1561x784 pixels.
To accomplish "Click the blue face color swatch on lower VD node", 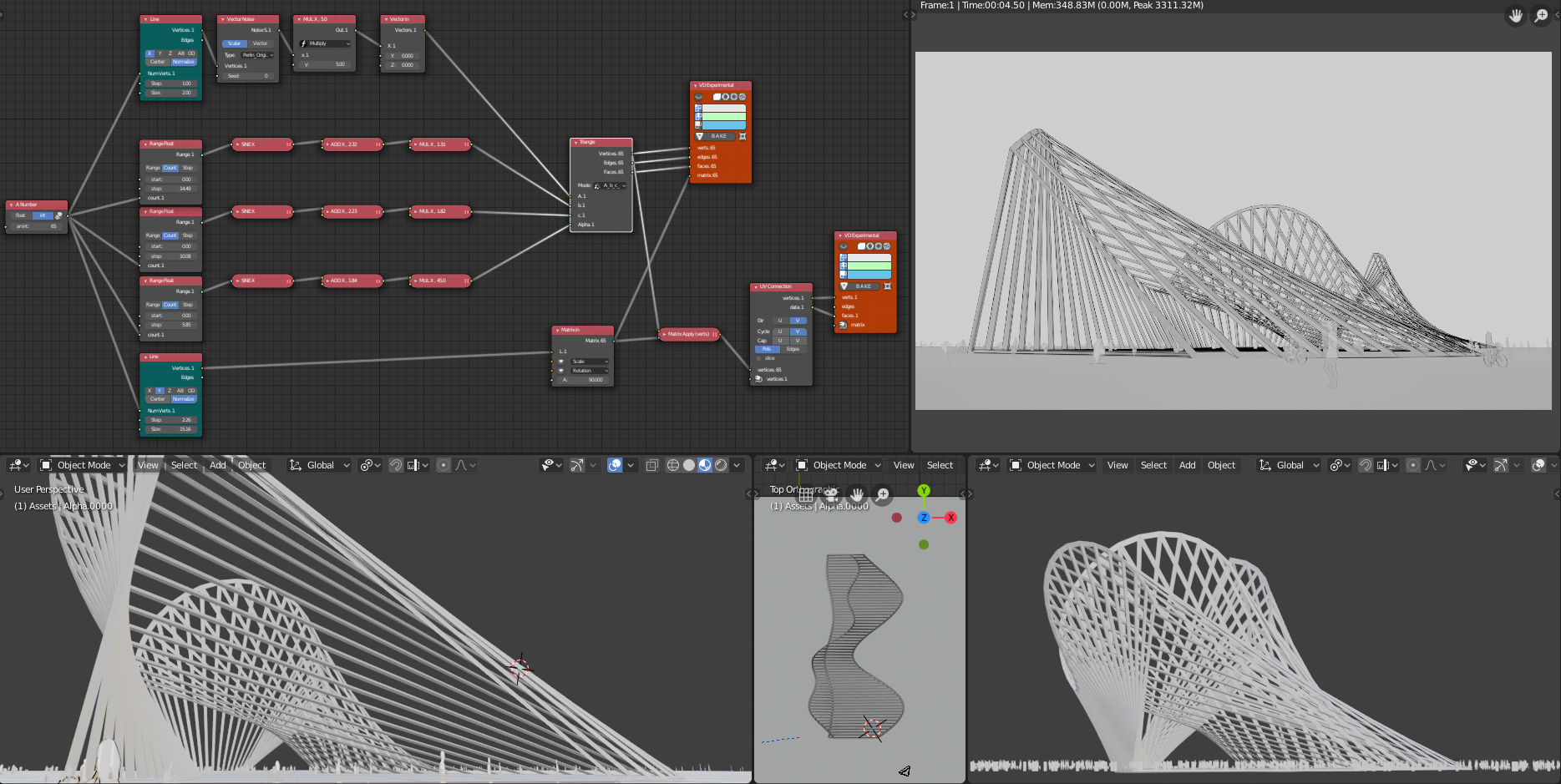I will pos(869,275).
